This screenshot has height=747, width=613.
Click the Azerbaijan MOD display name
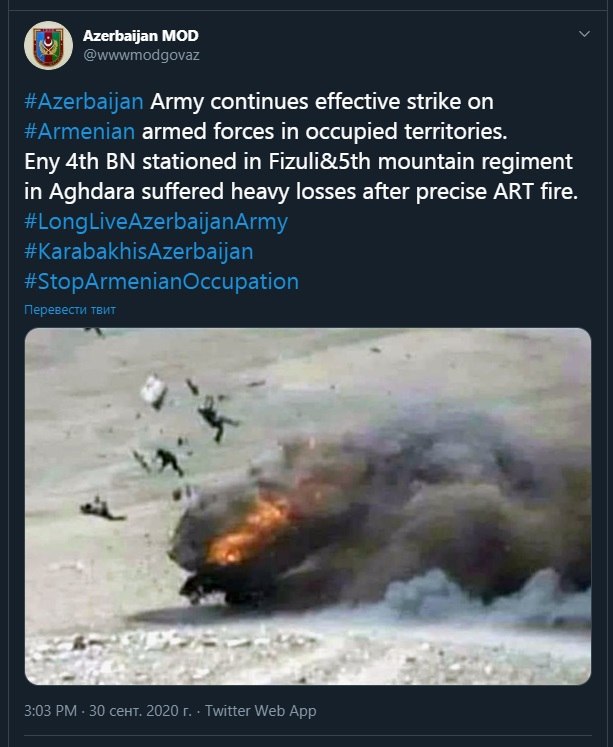pos(141,35)
